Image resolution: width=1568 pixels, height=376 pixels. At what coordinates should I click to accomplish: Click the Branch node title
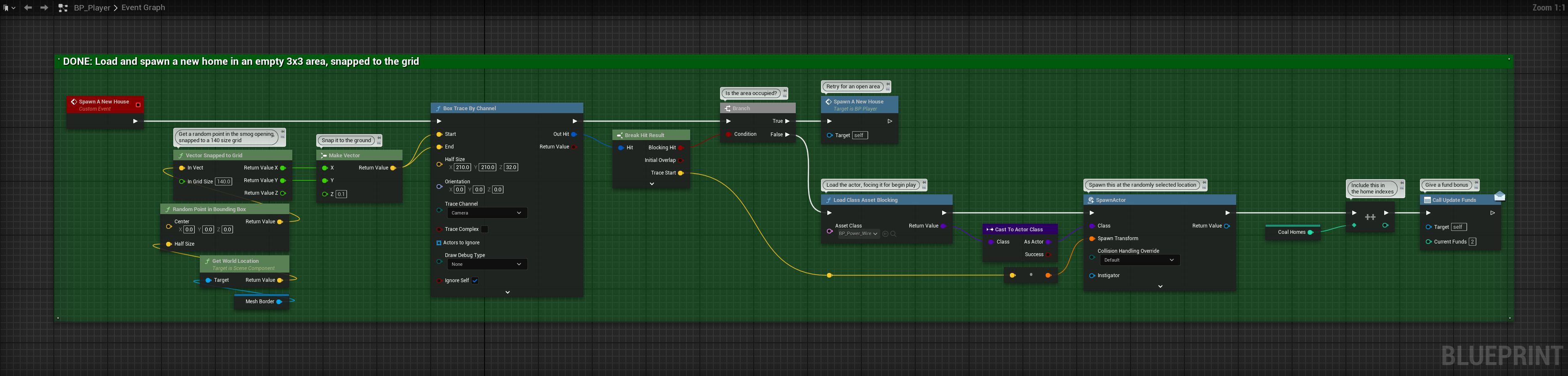(x=741, y=108)
